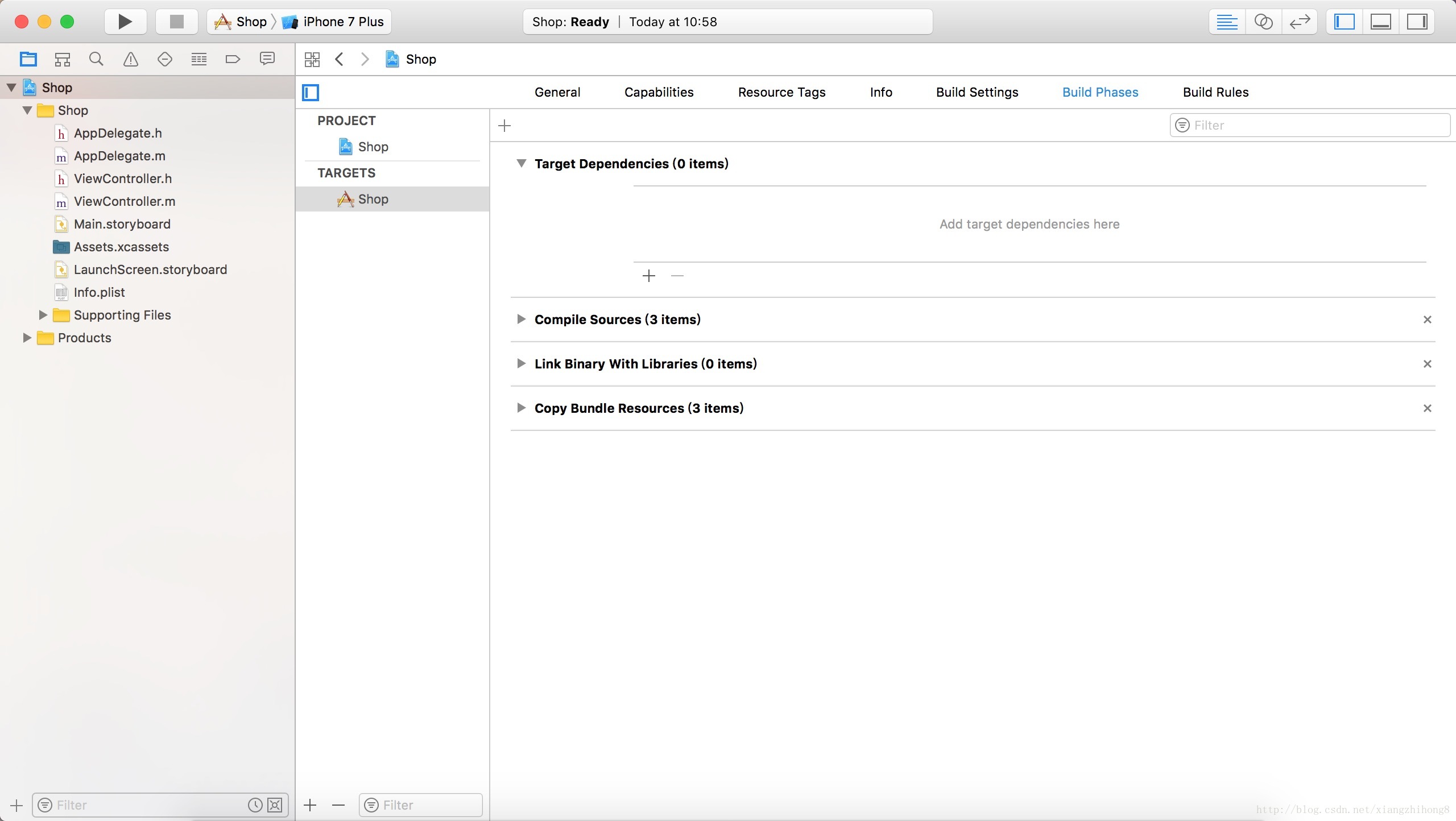Switch to the Resource Tags tab
The width and height of the screenshot is (1456, 821).
[781, 92]
